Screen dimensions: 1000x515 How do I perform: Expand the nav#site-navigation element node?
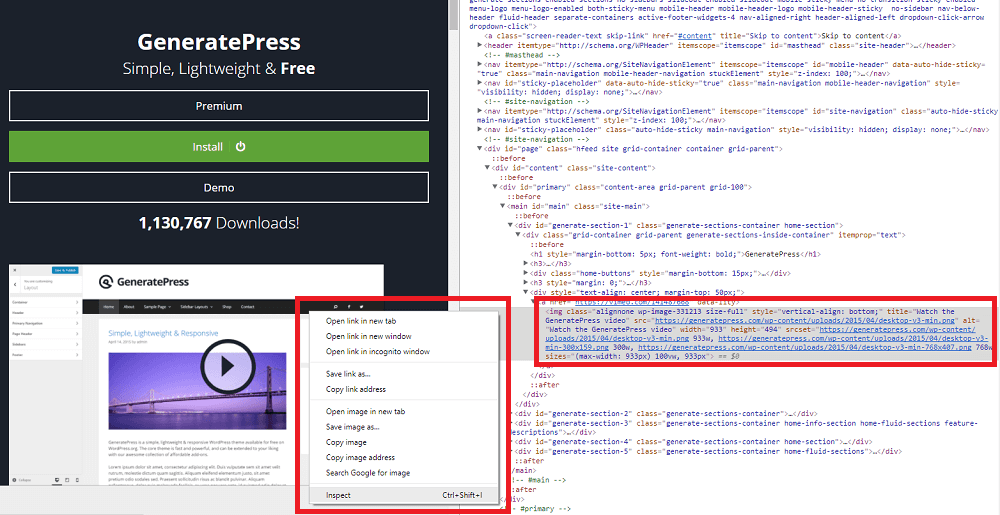coord(480,111)
